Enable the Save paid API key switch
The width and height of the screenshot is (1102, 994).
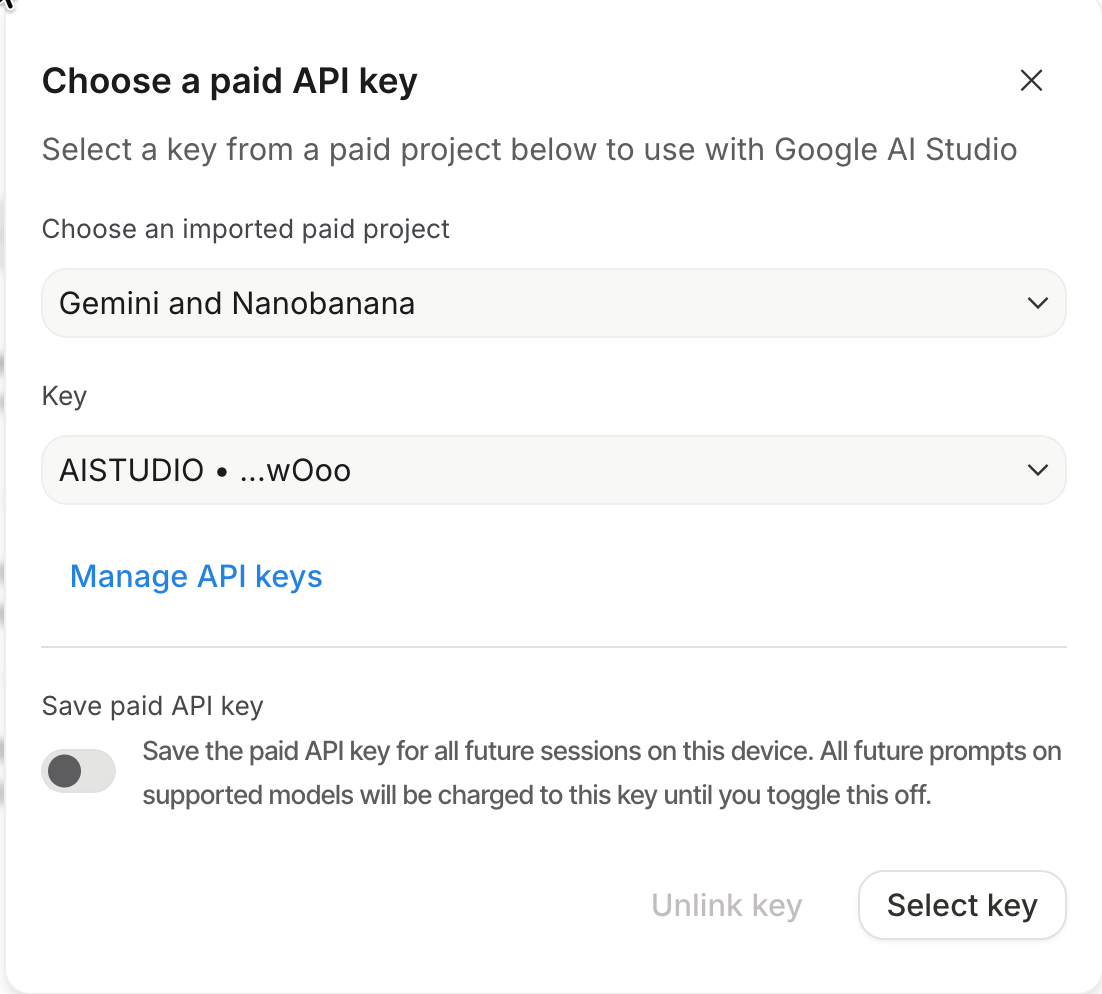point(79,772)
